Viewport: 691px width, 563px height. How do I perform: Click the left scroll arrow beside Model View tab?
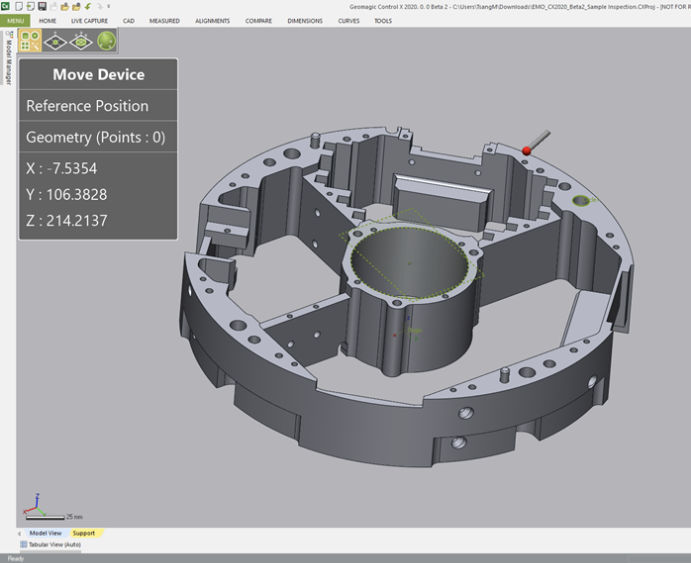click(x=20, y=533)
